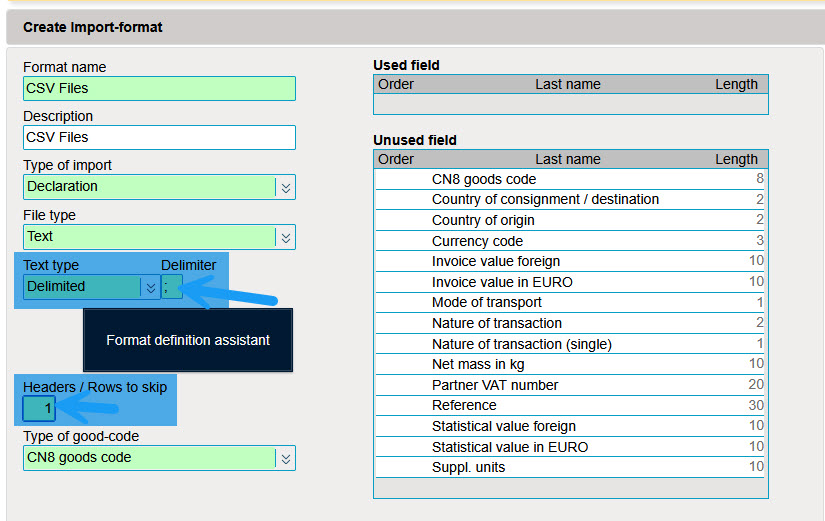Select Country of consignment / destination row
Image resolution: width=825 pixels, height=521 pixels.
click(570, 199)
